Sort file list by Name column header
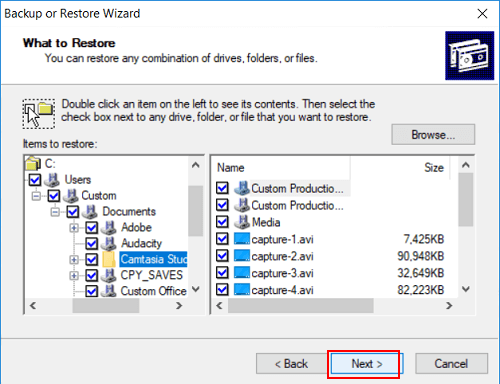Screen dimensions: 500x384 pos(281,168)
